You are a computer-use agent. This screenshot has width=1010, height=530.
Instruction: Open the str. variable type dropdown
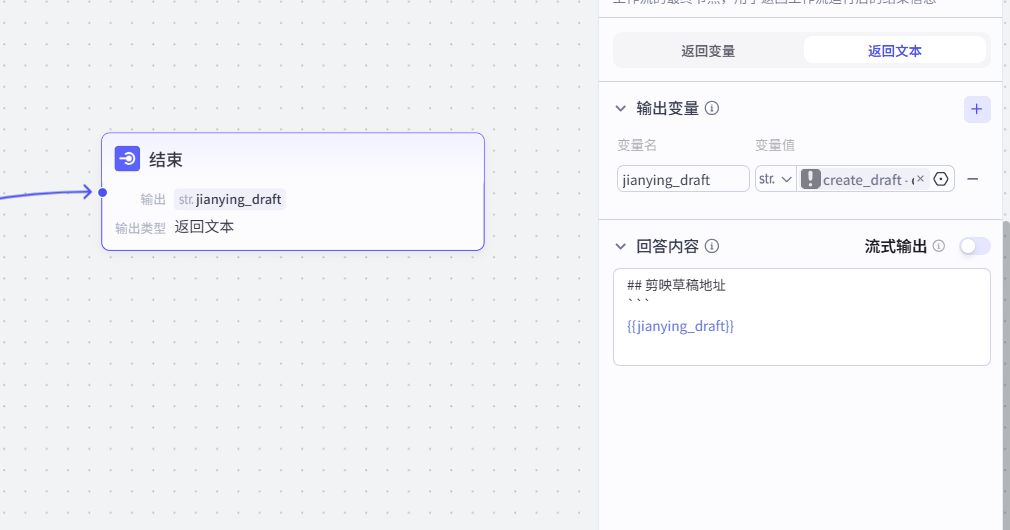(x=776, y=179)
